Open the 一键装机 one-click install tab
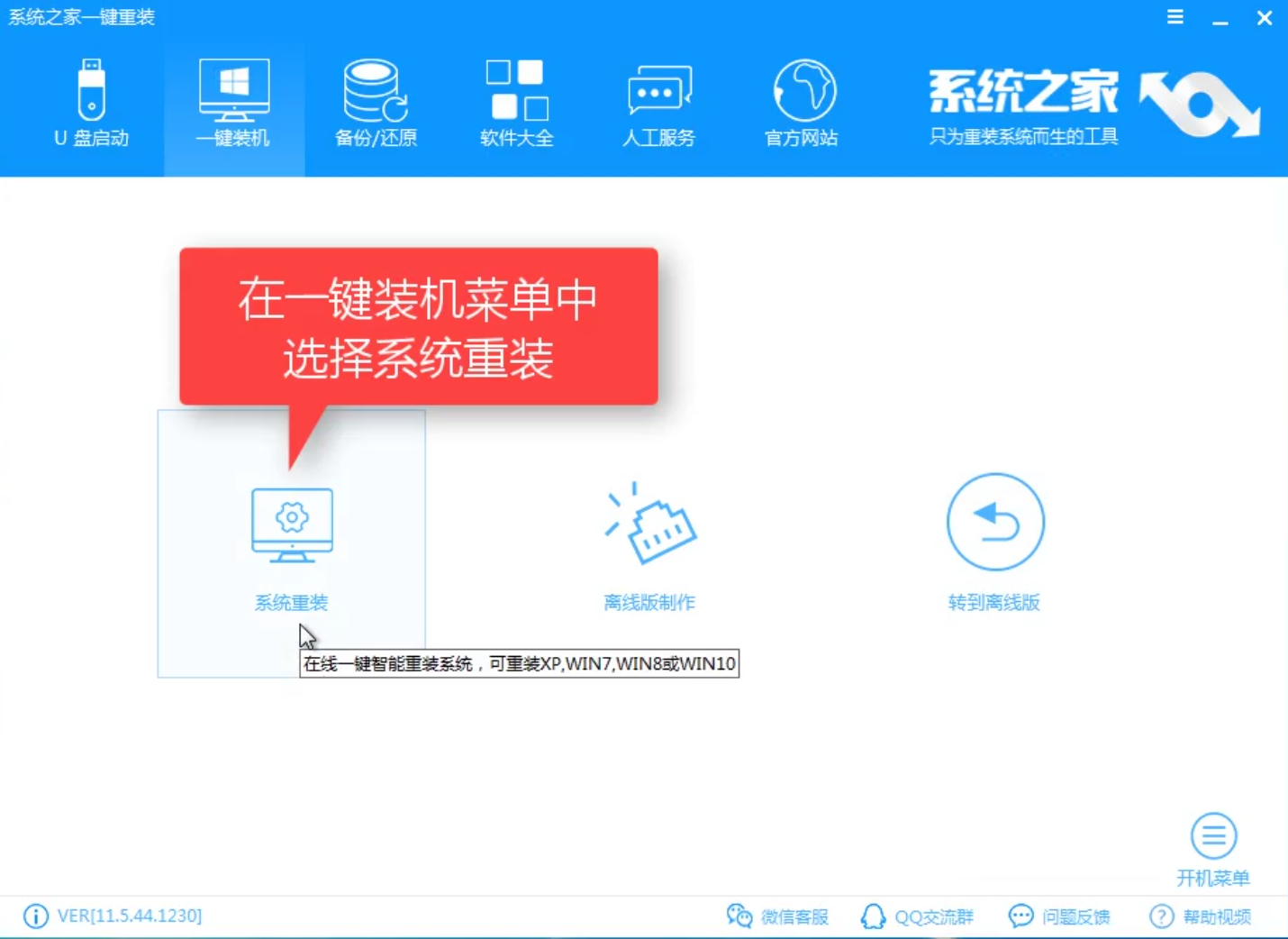Screen dimensions: 1288x939 (x=233, y=101)
